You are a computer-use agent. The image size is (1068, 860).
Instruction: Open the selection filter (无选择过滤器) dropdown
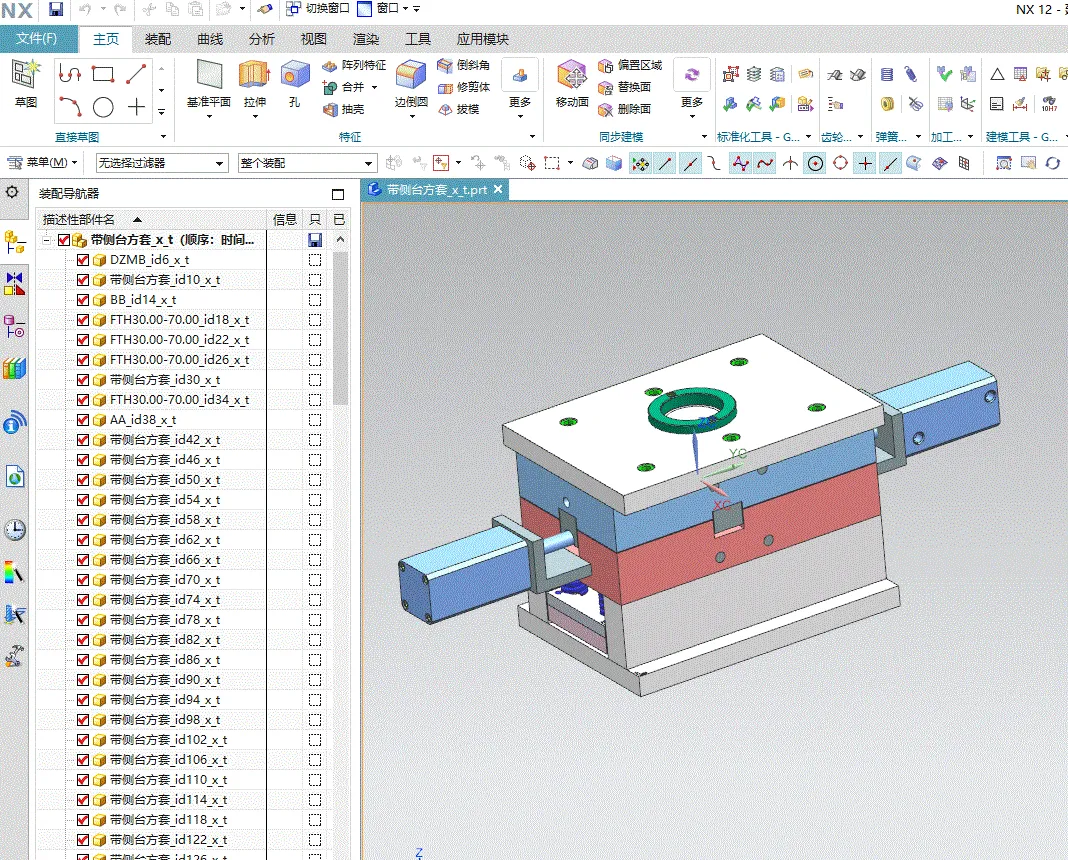pos(161,163)
